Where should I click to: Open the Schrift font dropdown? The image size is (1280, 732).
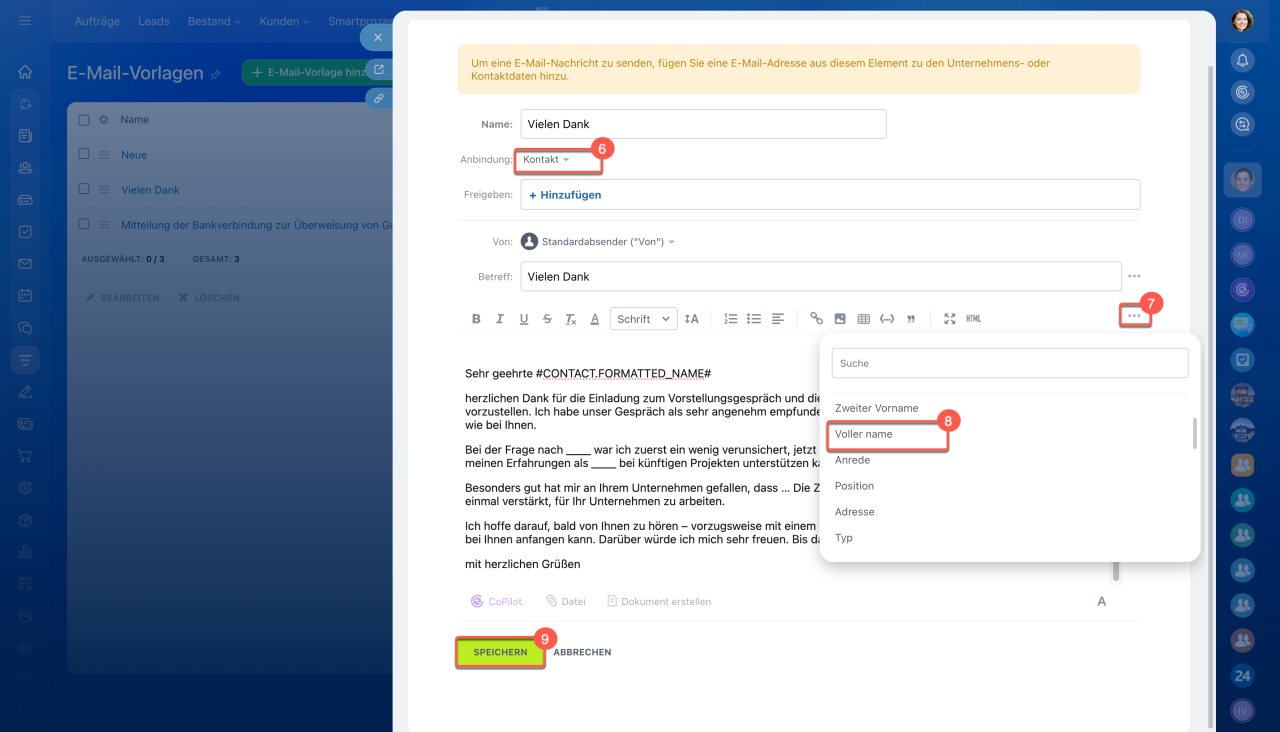click(x=643, y=319)
